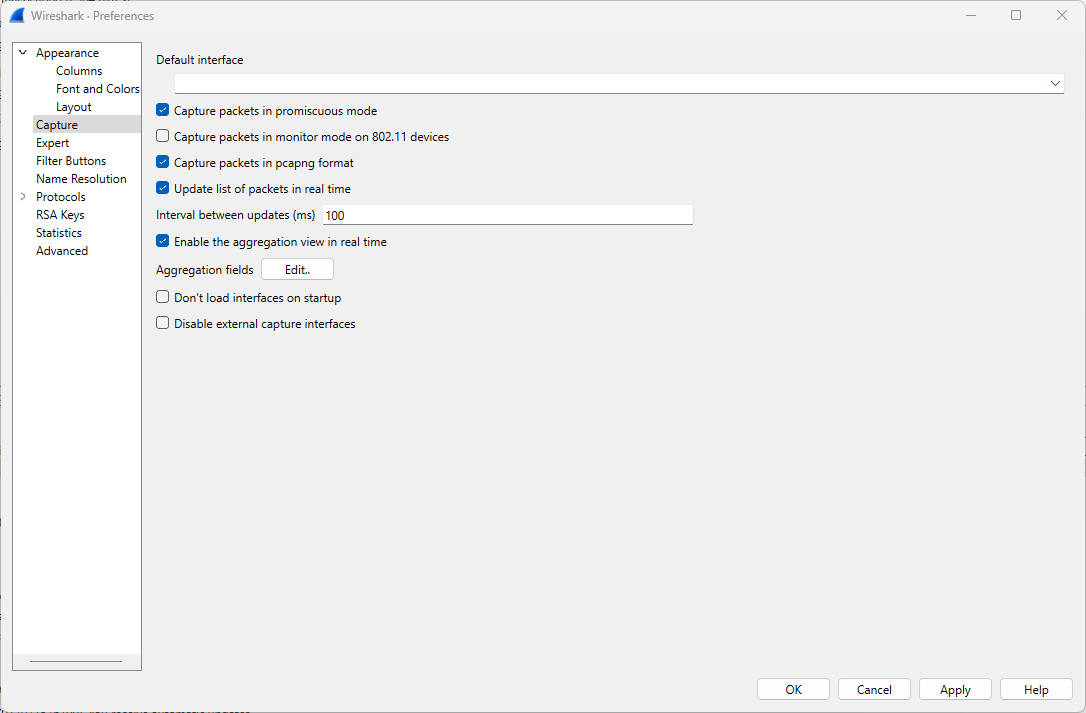Open Font and Colors preferences
The image size is (1086, 713).
[97, 89]
